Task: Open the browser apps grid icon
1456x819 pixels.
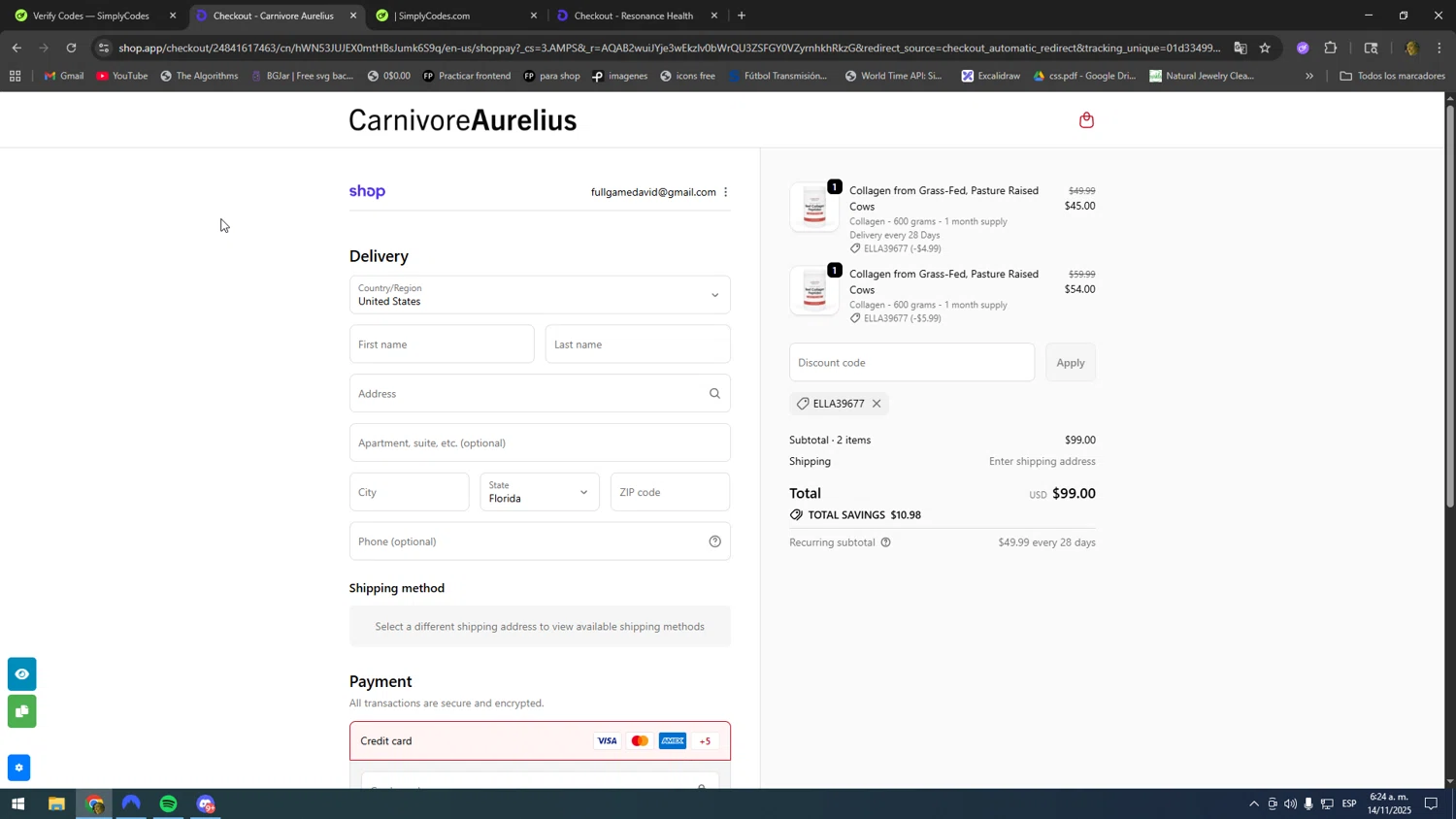Action: pyautogui.click(x=15, y=76)
